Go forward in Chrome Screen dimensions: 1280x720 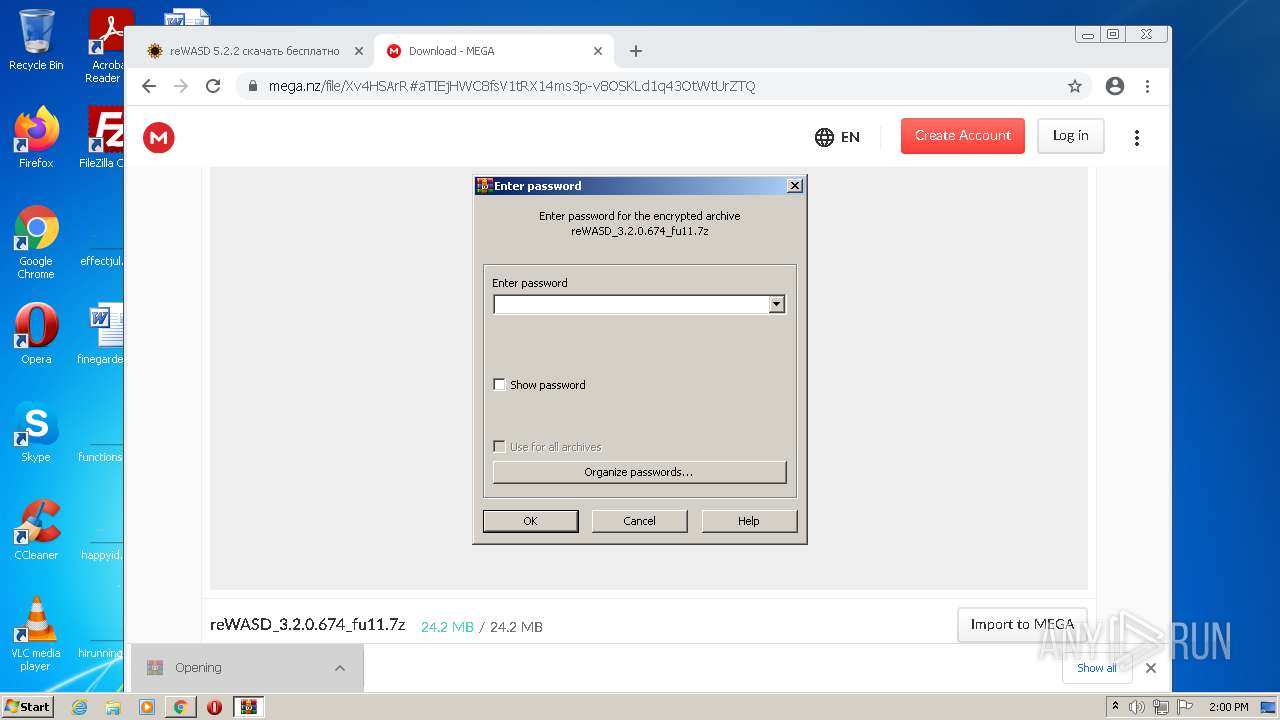181,86
